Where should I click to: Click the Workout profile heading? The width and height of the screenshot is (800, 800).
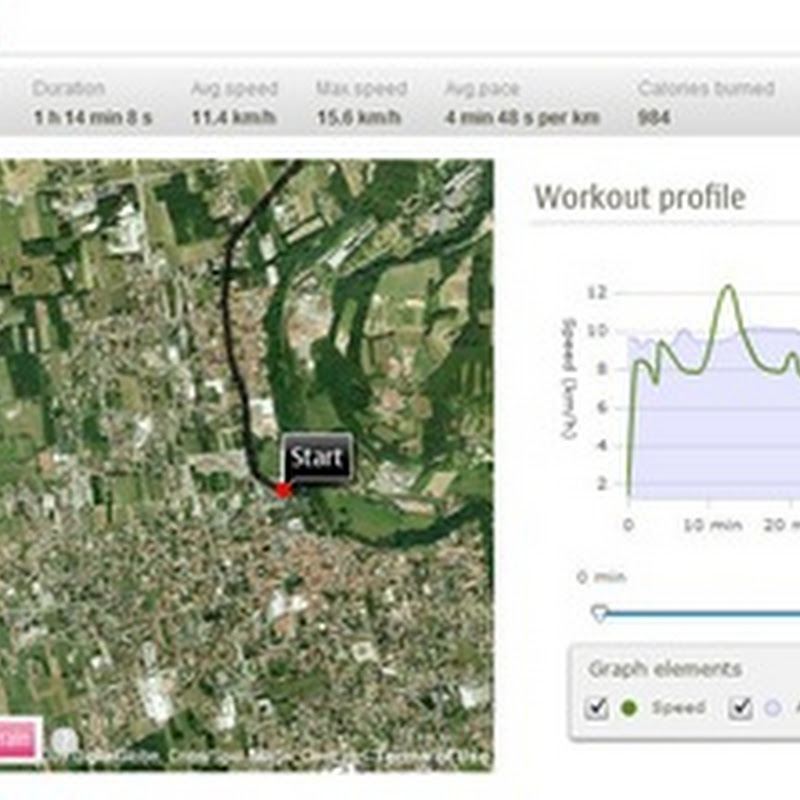tap(640, 197)
